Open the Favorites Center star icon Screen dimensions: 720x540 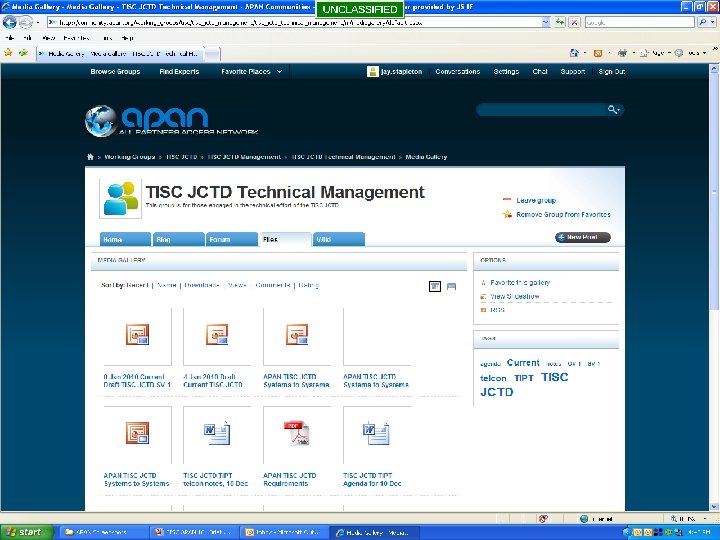[8, 53]
